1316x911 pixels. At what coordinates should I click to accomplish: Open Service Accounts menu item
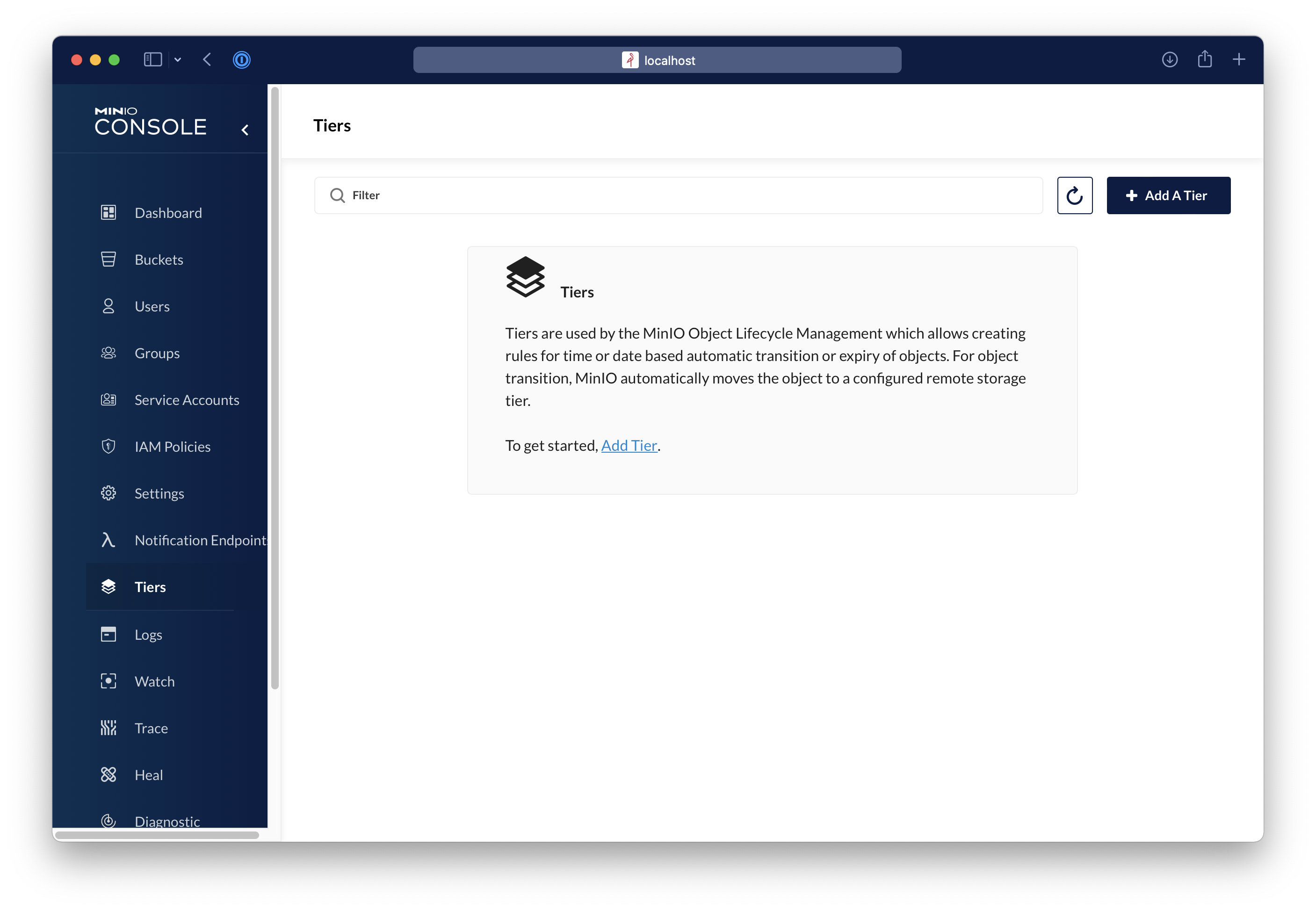187,400
